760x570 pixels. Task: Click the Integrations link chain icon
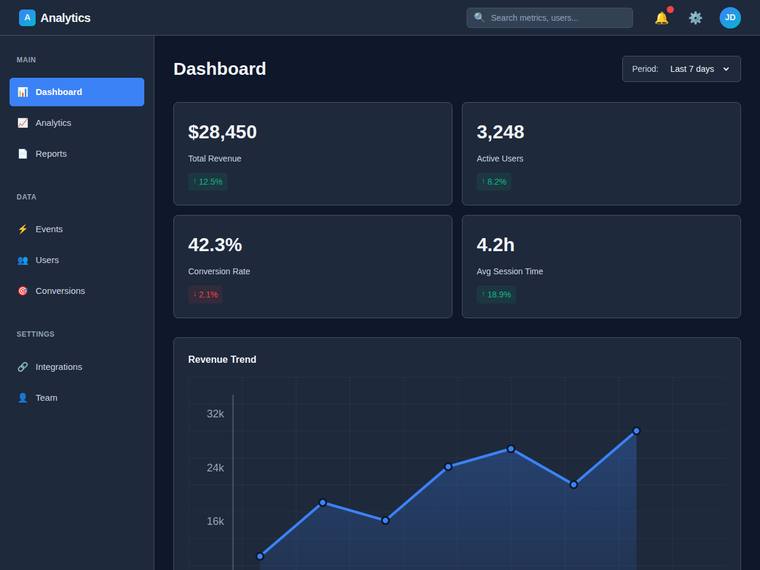23,367
